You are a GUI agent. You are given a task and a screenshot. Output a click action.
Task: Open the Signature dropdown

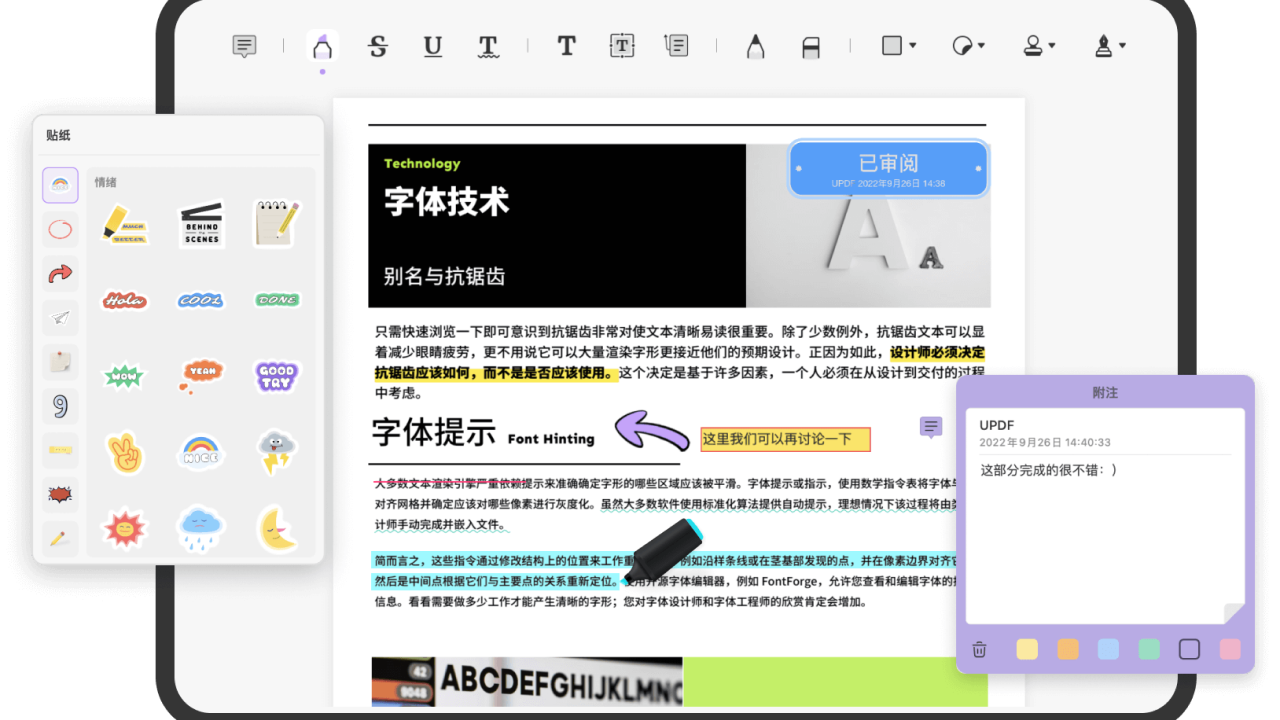coord(1108,46)
